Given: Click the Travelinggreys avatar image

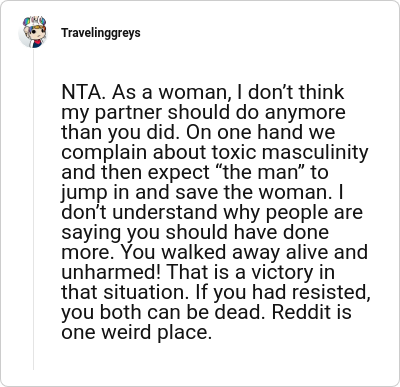Looking at the screenshot, I should pos(33,32).
